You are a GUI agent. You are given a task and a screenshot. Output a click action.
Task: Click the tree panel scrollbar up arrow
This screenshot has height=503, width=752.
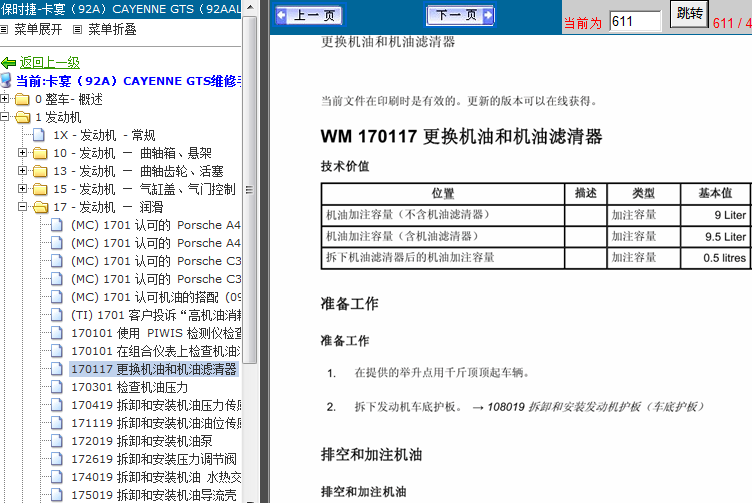coord(250,7)
